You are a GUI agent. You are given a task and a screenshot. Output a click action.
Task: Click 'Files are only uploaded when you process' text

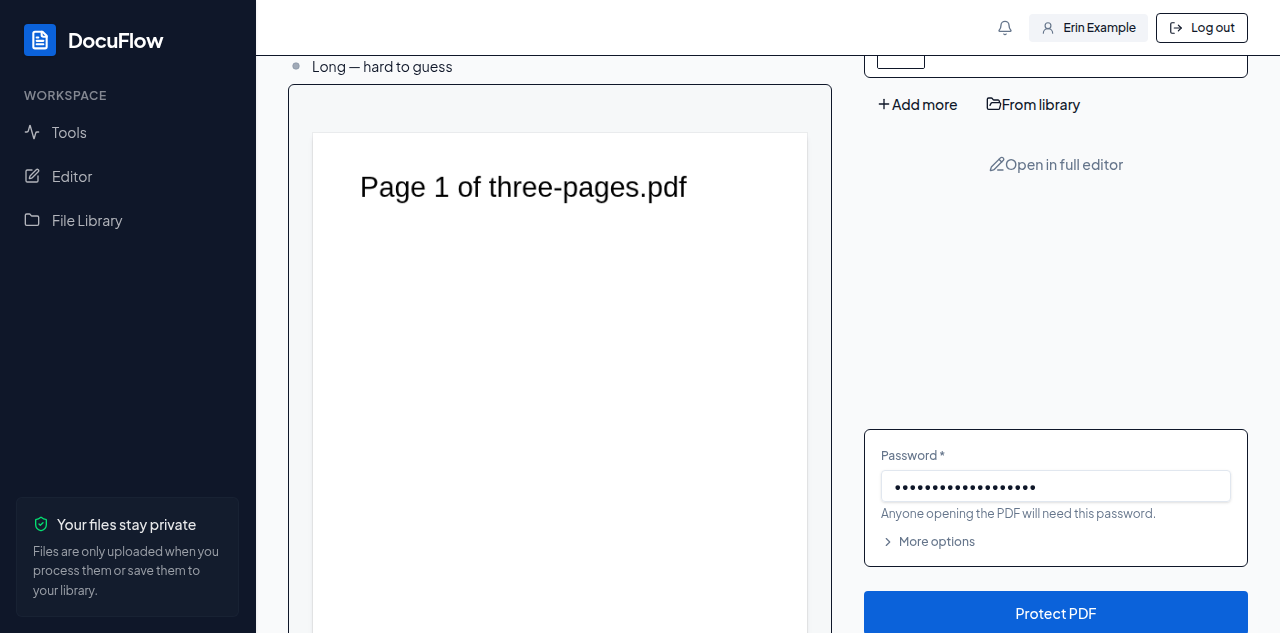(x=126, y=570)
